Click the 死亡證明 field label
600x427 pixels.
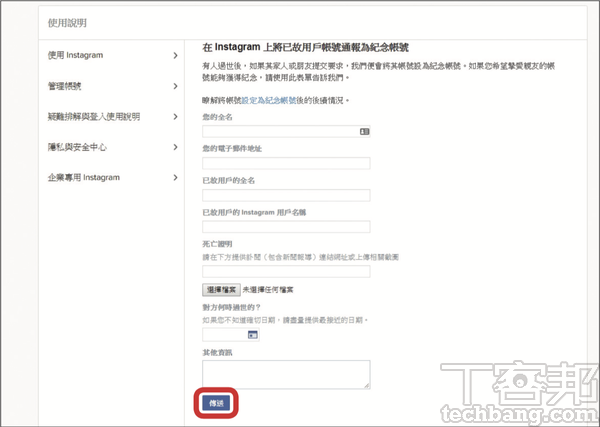(217, 244)
